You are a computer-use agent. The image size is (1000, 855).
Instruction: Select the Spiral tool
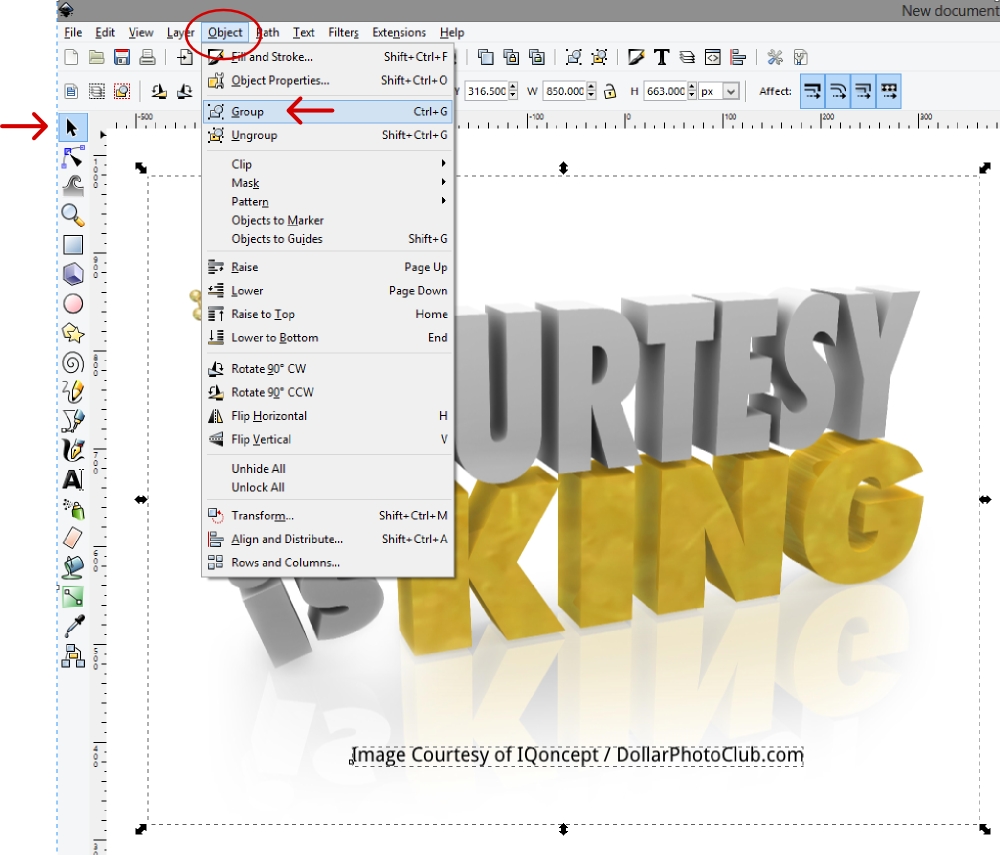coord(73,363)
